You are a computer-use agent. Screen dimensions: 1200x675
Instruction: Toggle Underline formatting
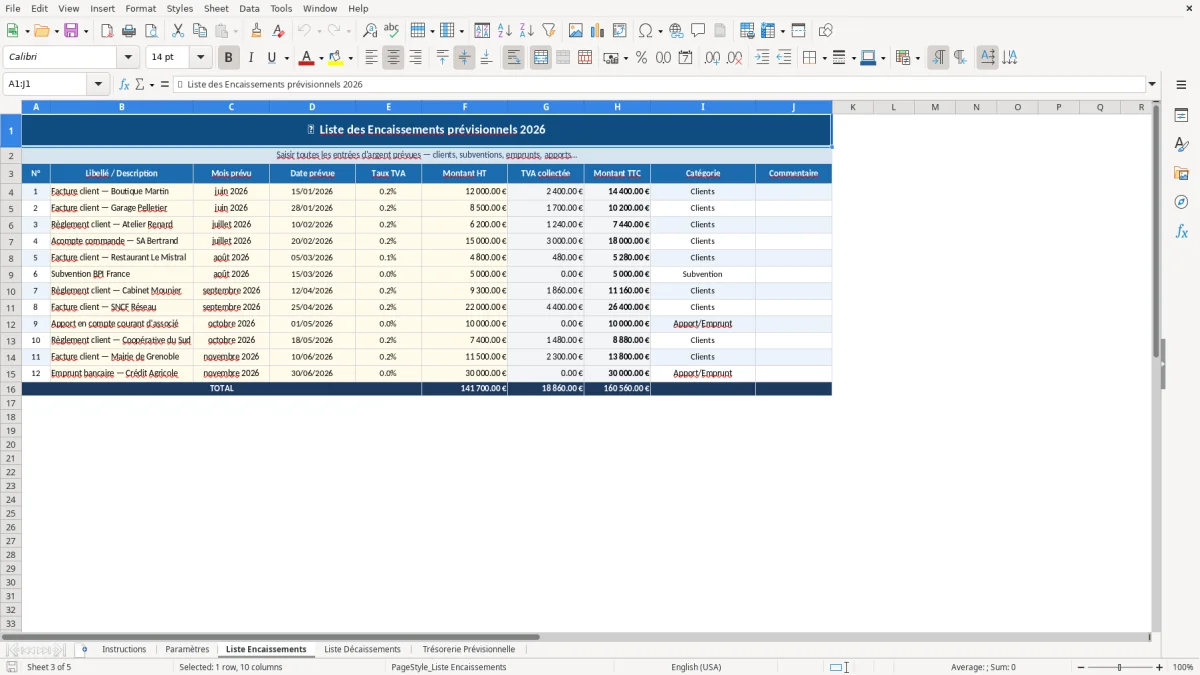pyautogui.click(x=271, y=58)
